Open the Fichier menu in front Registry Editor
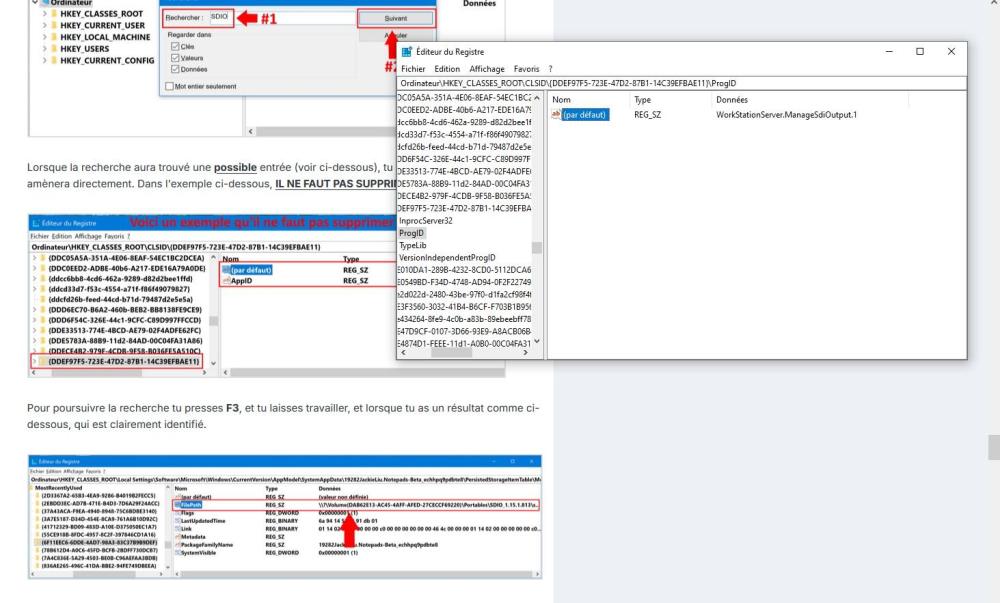1000x603 pixels. (413, 69)
